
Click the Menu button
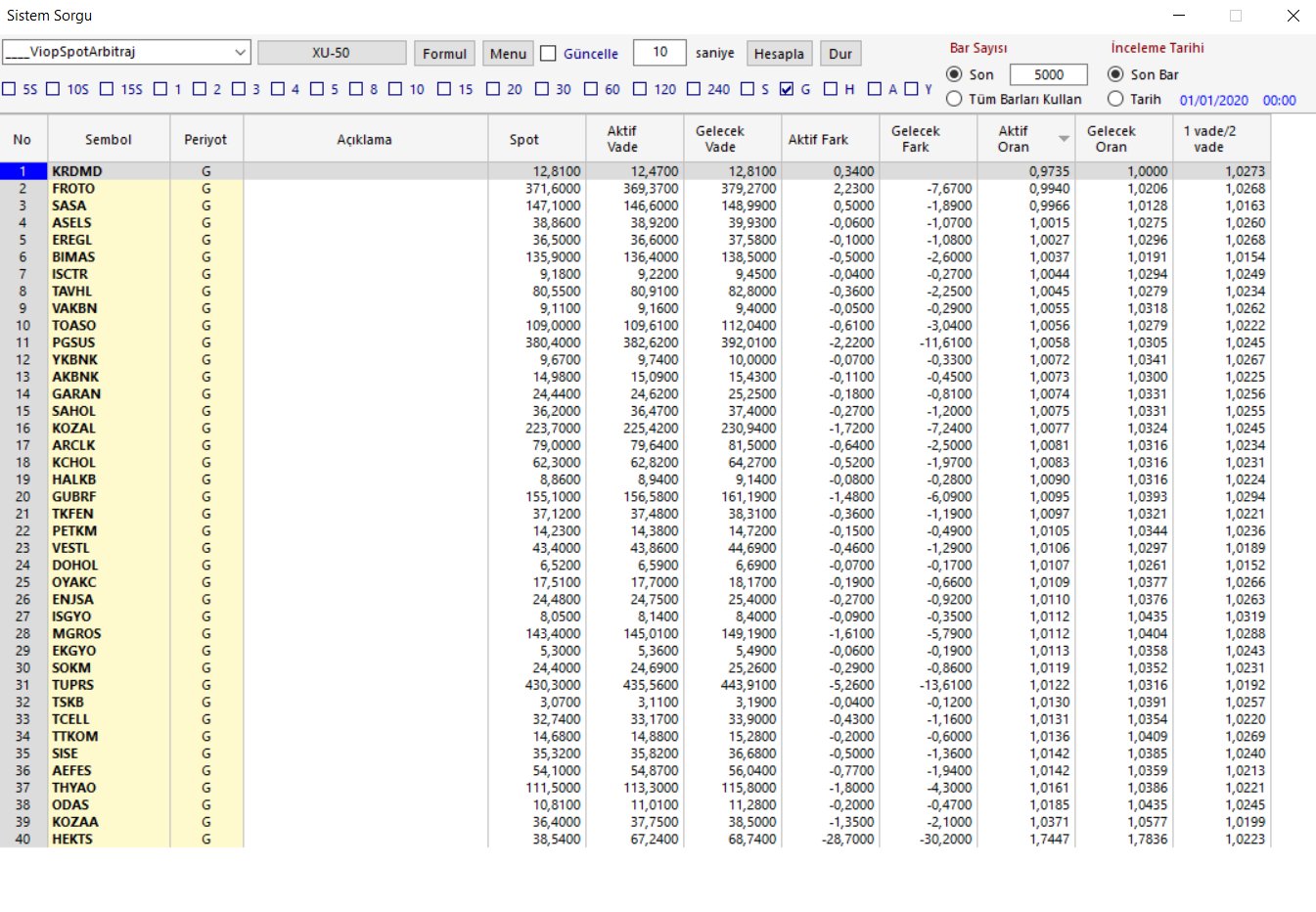pos(508,54)
